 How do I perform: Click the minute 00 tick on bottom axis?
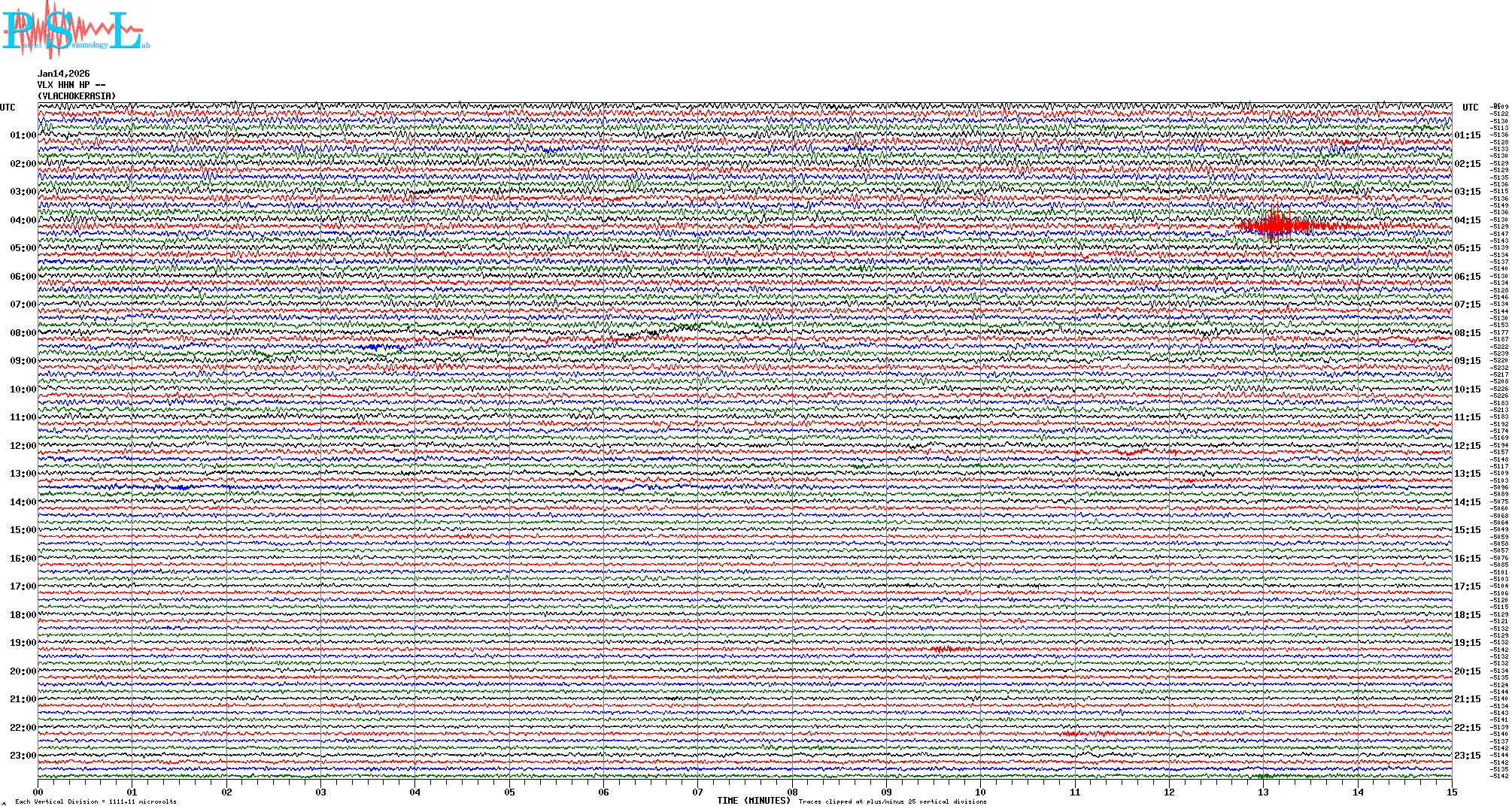pos(38,792)
